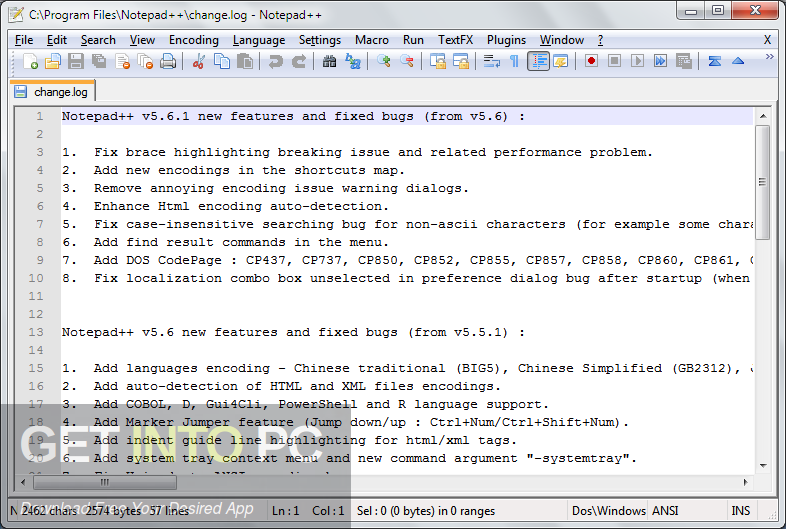Open the Macro menu
The height and width of the screenshot is (529, 786).
[x=372, y=40]
